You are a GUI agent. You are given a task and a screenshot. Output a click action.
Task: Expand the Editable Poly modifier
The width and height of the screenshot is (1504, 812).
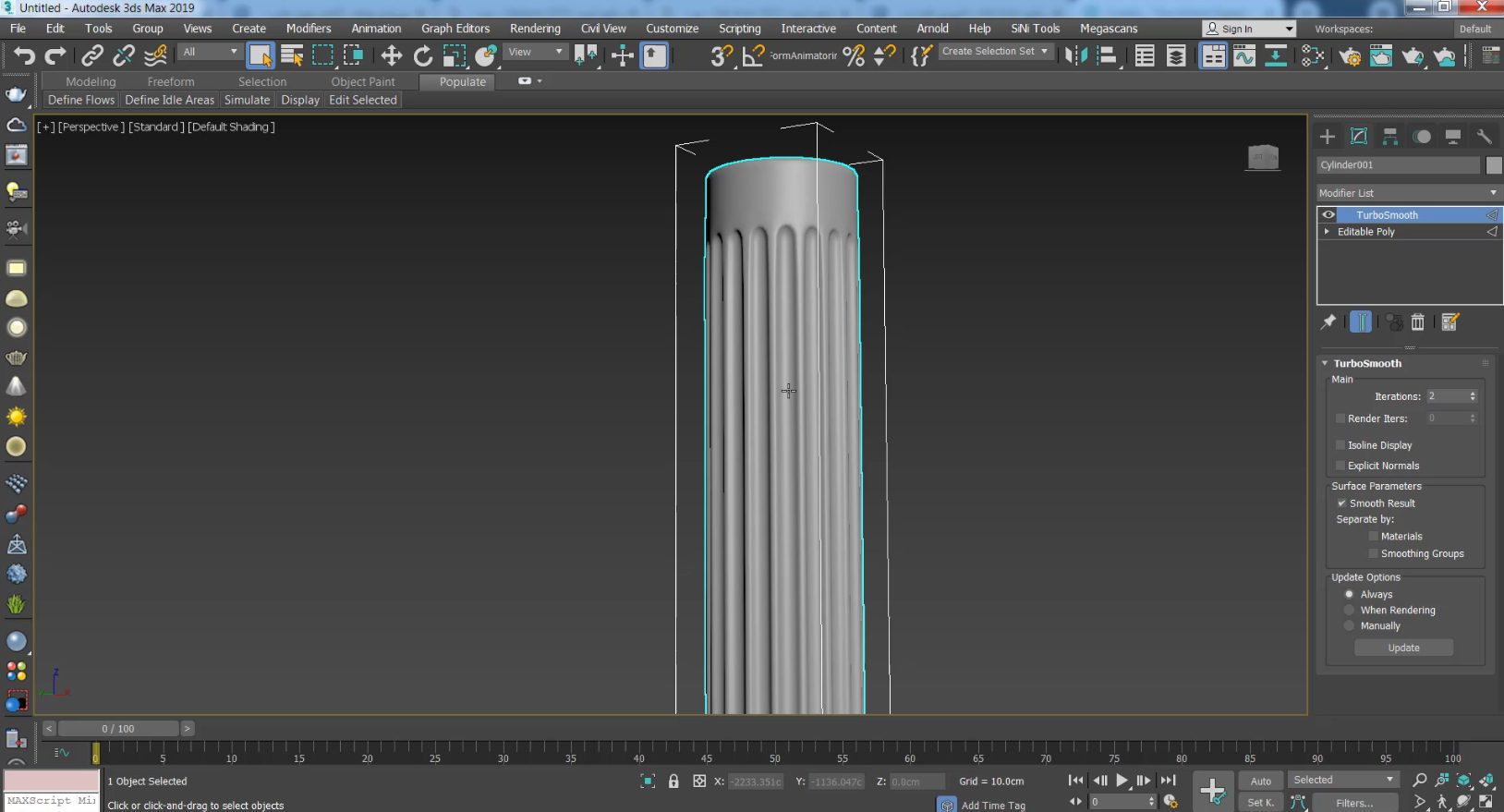1328,231
